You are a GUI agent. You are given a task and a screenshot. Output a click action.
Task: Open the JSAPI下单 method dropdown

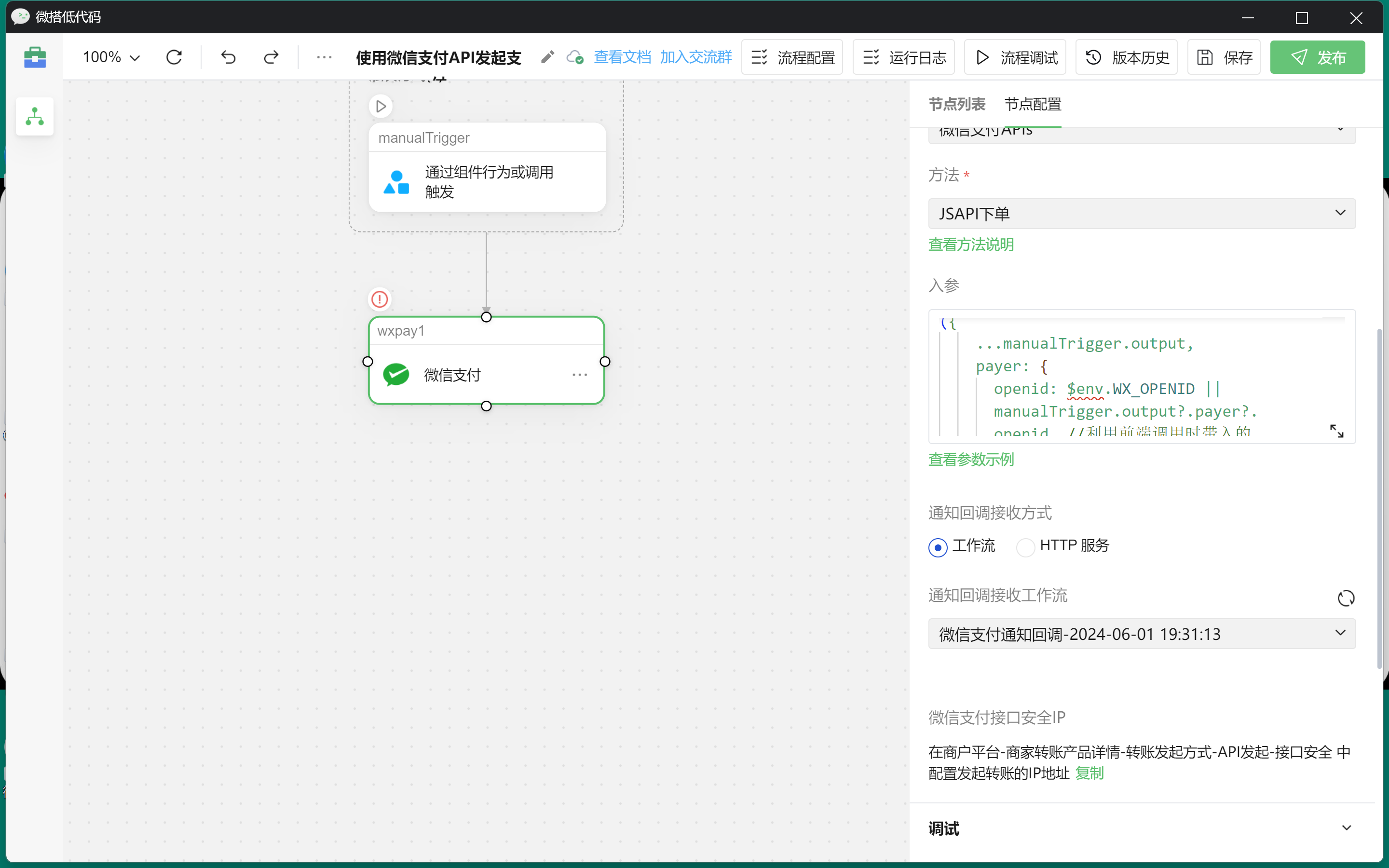pyautogui.click(x=1141, y=214)
